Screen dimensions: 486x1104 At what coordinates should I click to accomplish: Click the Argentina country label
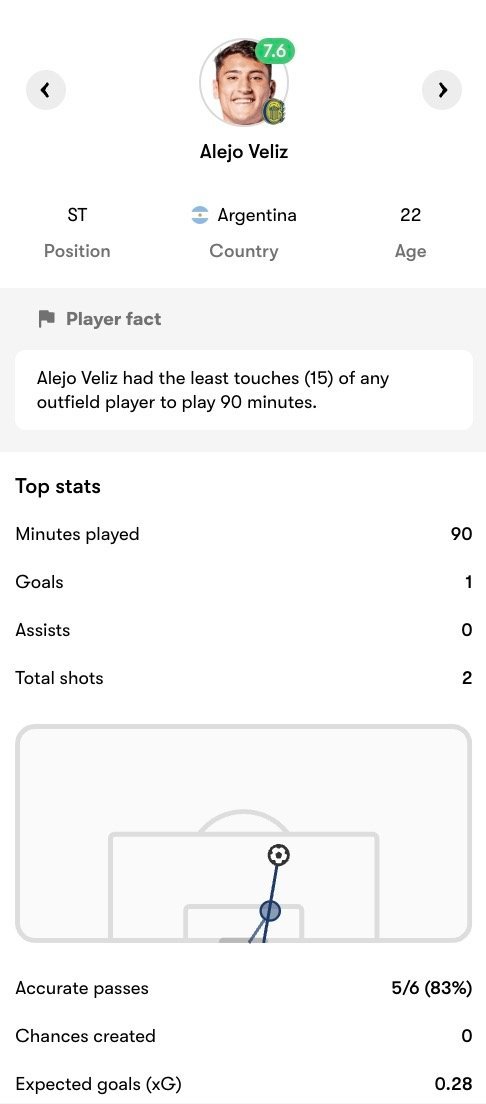point(257,215)
